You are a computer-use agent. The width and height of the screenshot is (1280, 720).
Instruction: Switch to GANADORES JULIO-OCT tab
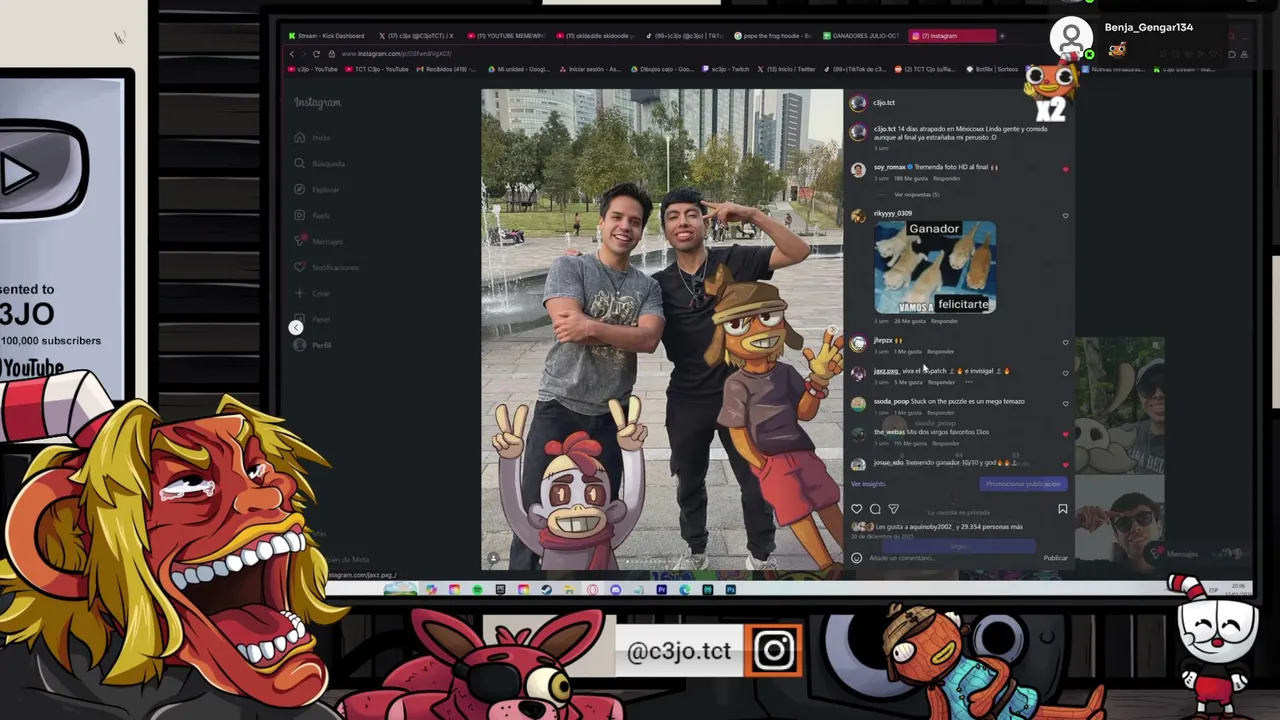point(862,36)
